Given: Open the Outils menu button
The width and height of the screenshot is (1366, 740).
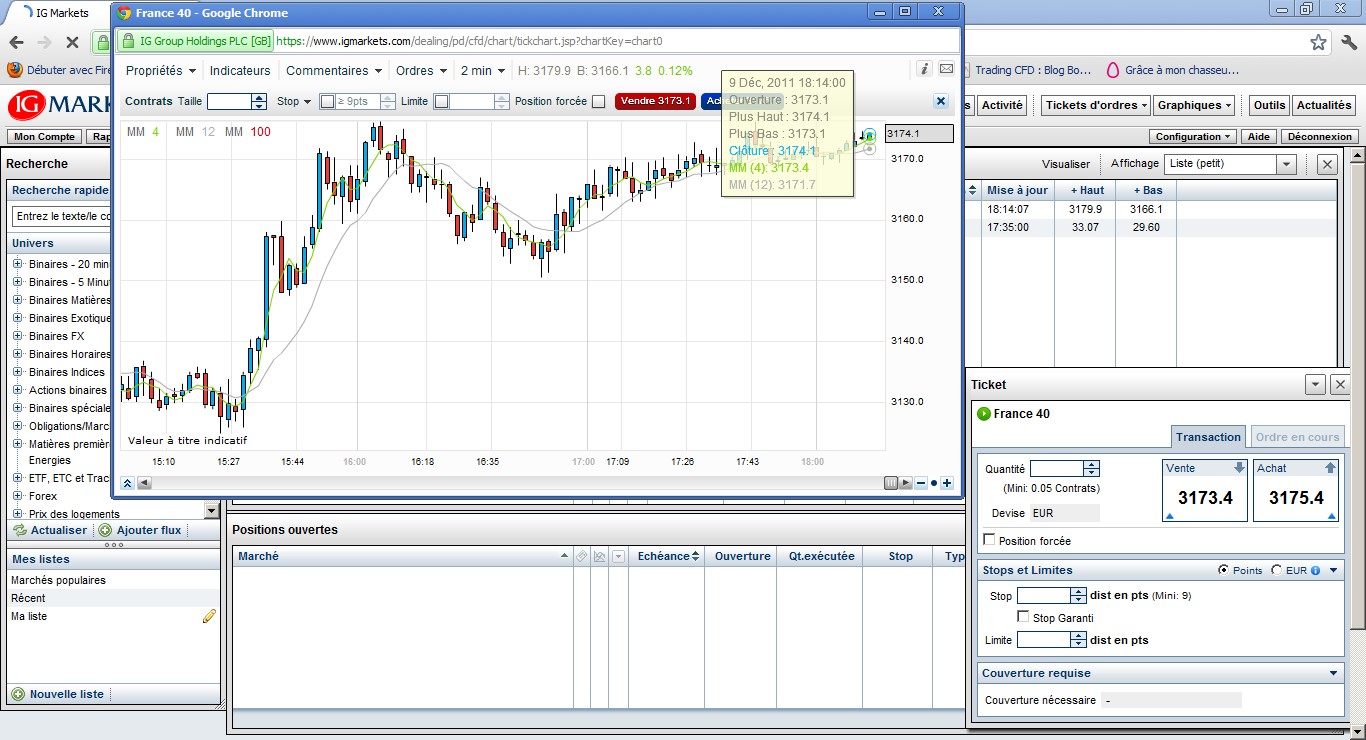Looking at the screenshot, I should click(x=1269, y=105).
